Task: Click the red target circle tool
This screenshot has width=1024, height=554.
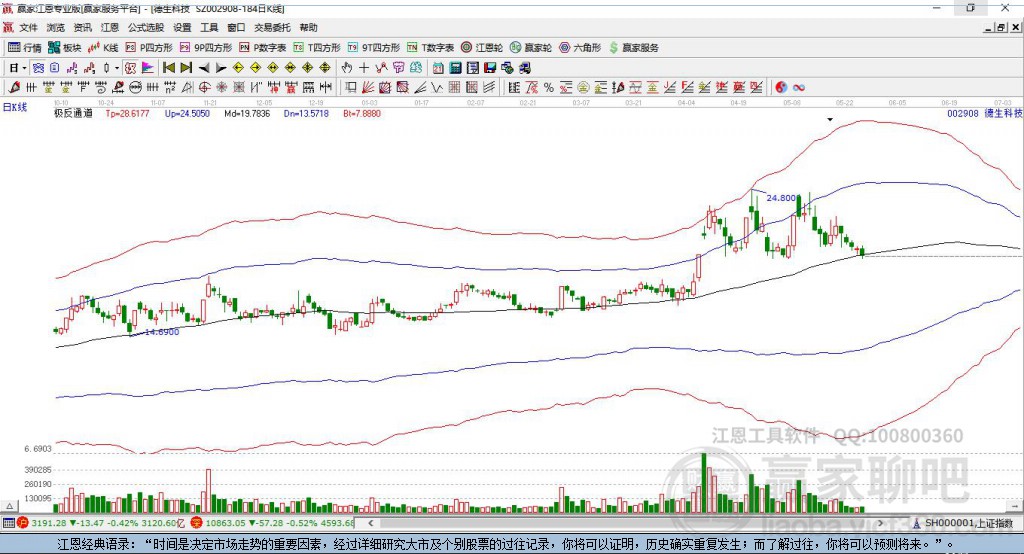Action: pyautogui.click(x=204, y=87)
